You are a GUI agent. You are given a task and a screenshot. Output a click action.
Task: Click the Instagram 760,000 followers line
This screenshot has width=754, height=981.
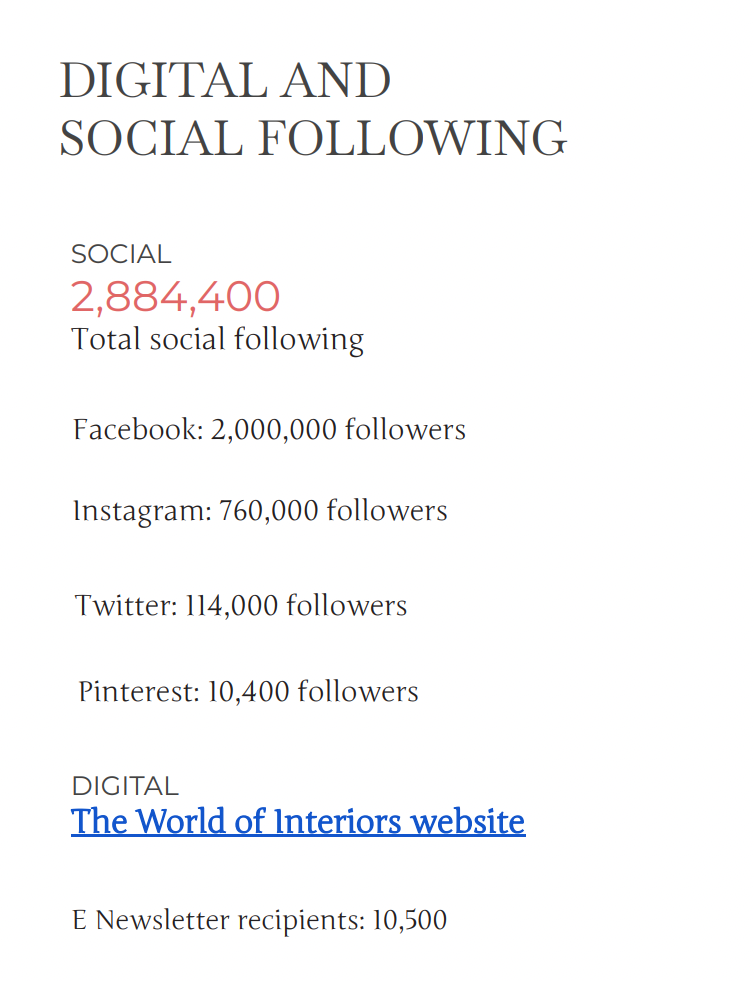click(260, 511)
